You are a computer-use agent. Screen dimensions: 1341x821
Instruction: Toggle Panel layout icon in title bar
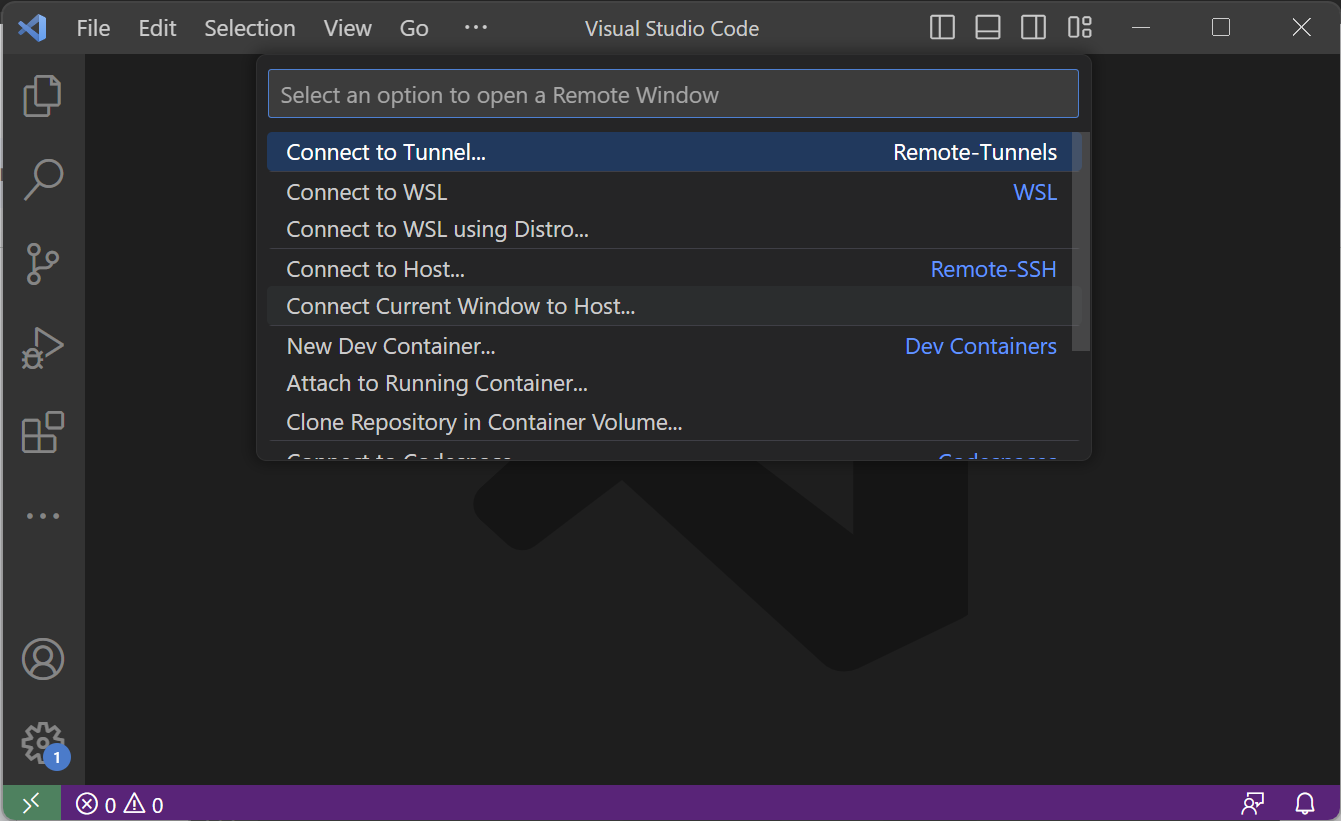988,28
